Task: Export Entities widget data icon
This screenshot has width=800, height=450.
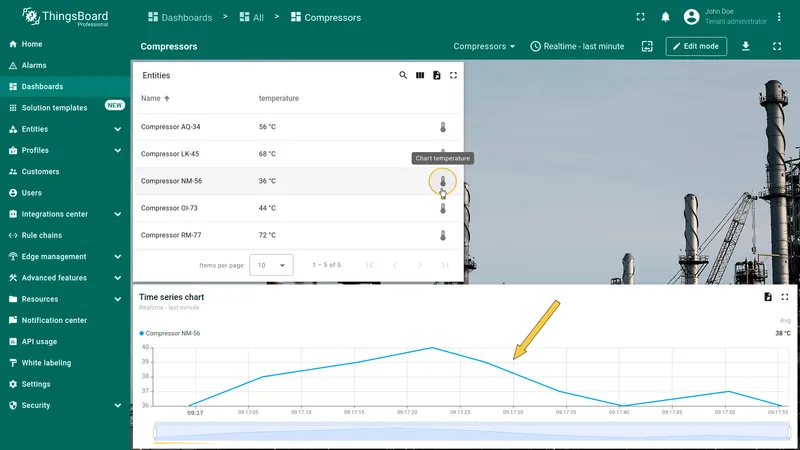Action: (437, 76)
